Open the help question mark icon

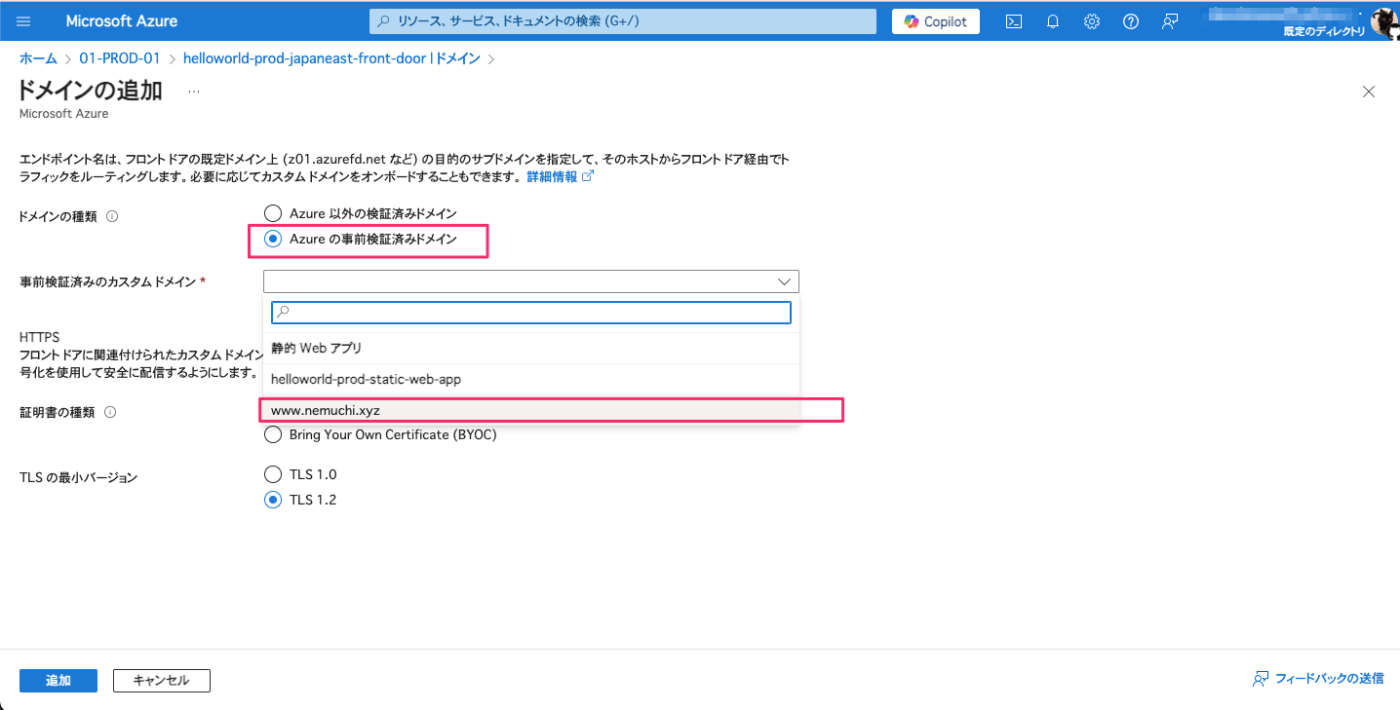point(1130,21)
